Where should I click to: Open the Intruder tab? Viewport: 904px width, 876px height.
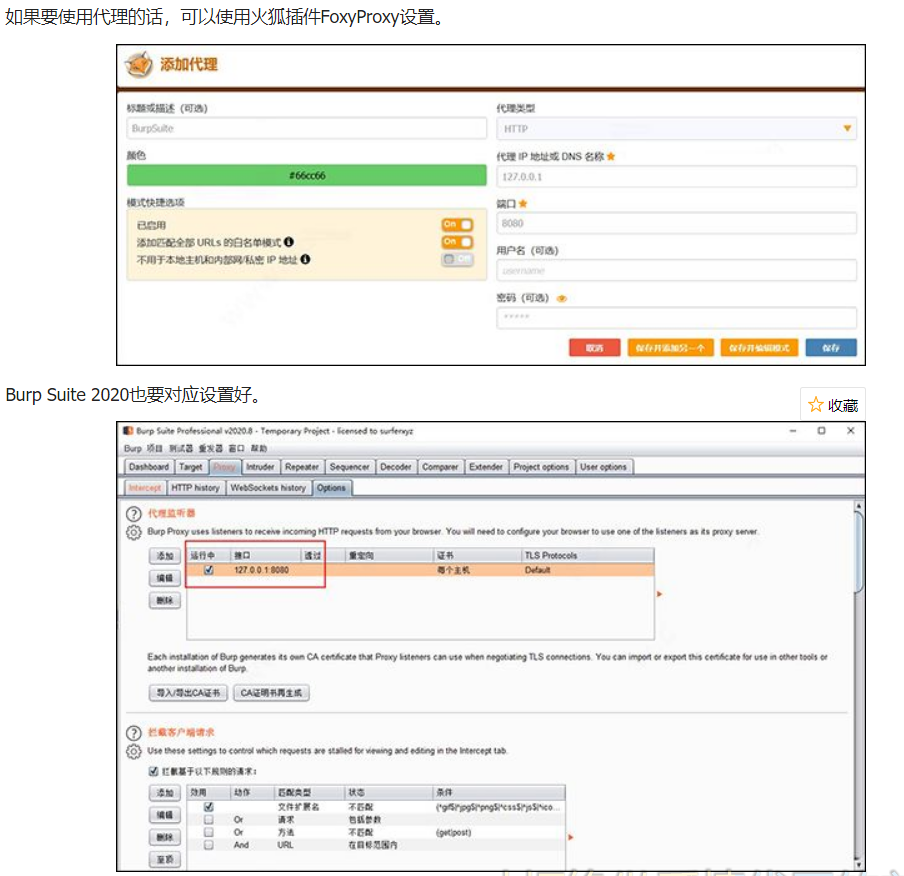tap(260, 467)
